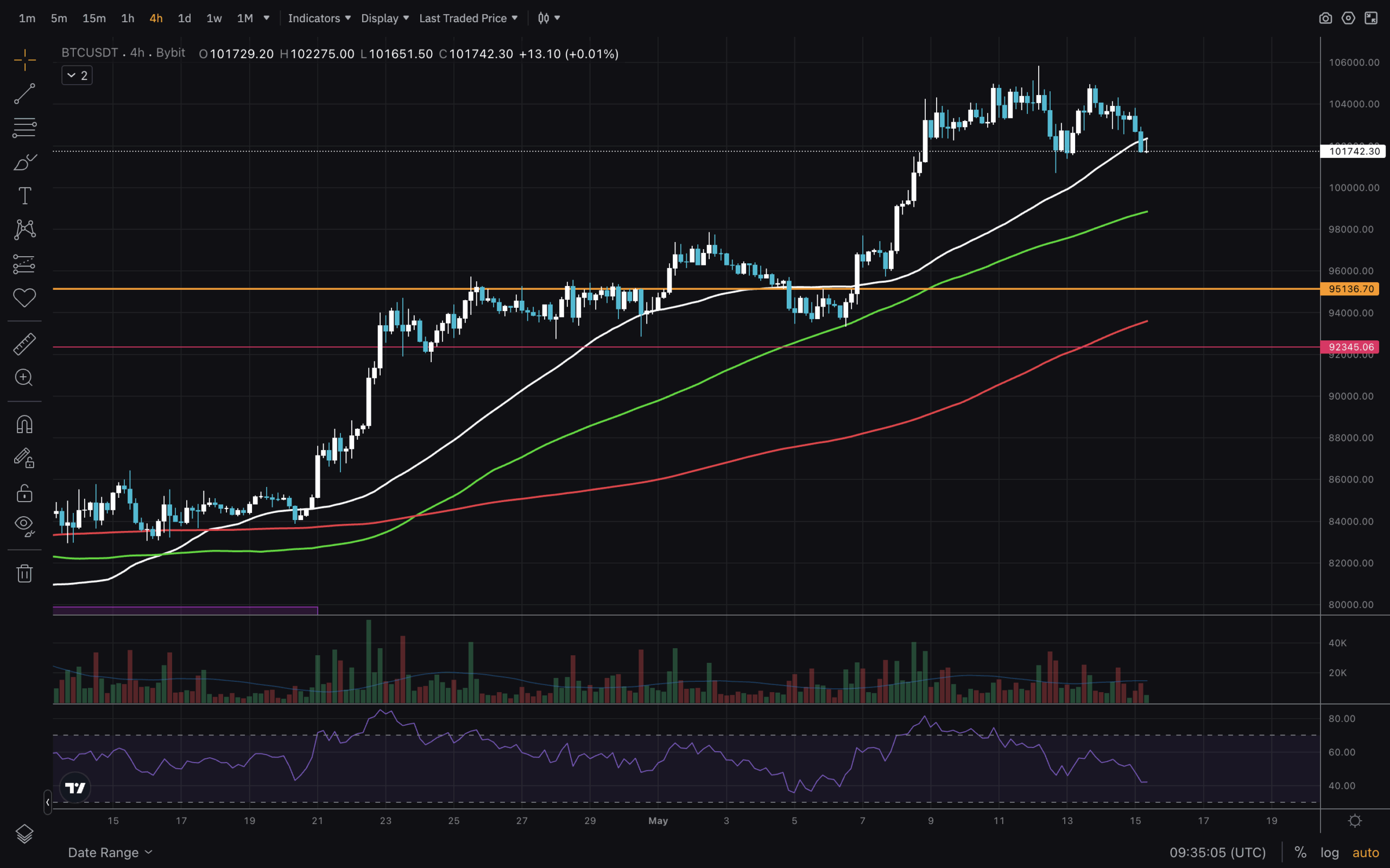
Task: Switch to 1m timeframe
Action: [x=27, y=18]
